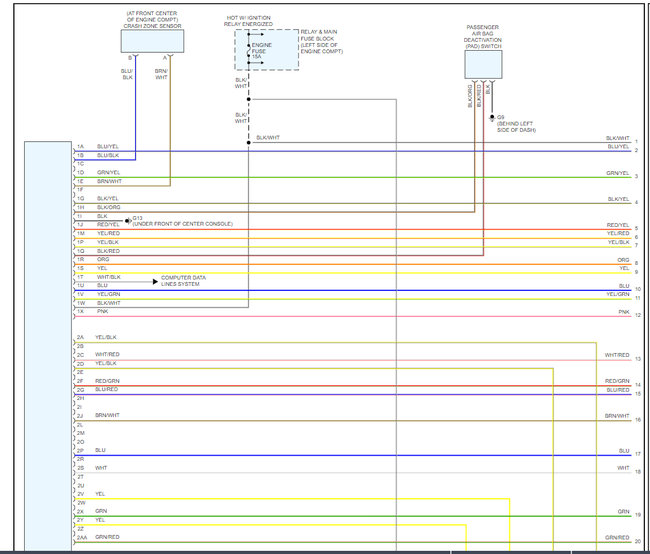Click pin label 2A
Screen dimensions: 650x554
coord(80,337)
